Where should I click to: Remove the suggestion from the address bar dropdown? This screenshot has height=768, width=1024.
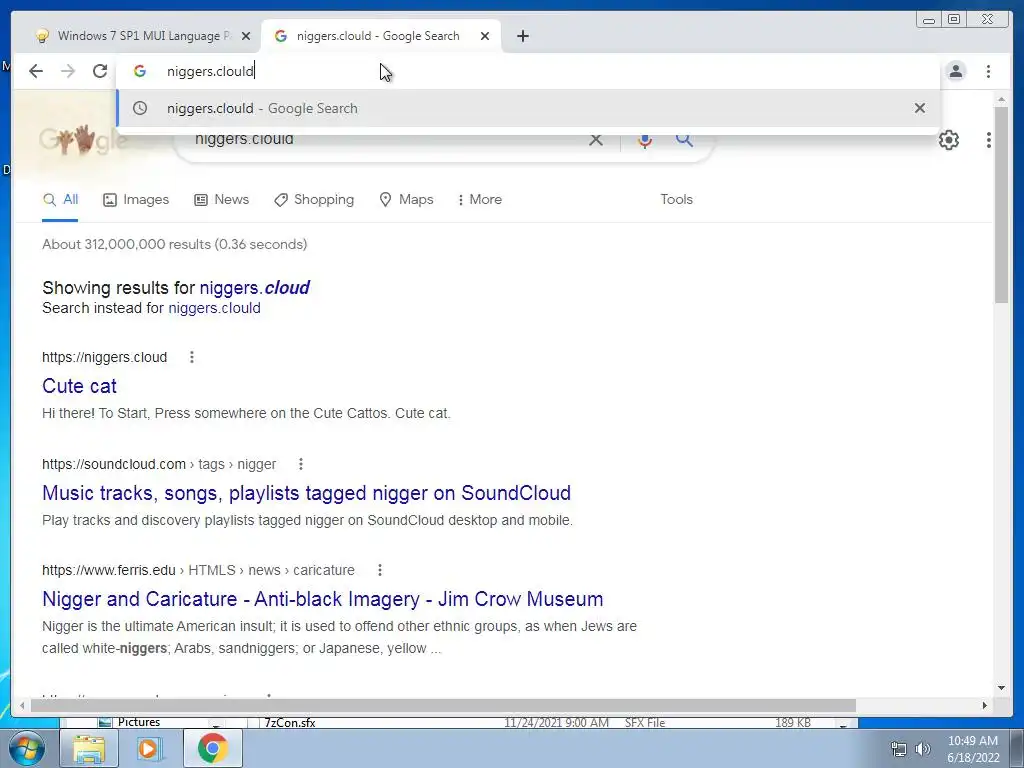point(920,108)
